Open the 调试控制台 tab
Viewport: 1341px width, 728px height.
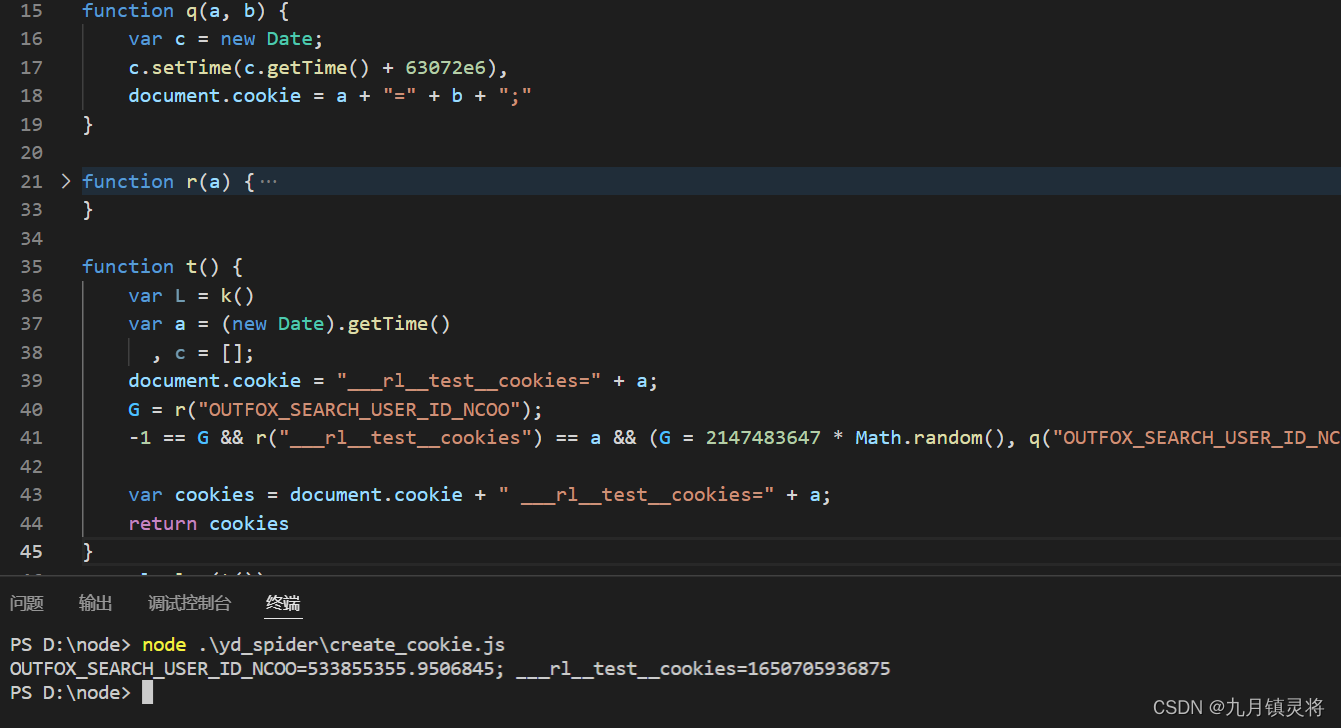click(x=189, y=603)
